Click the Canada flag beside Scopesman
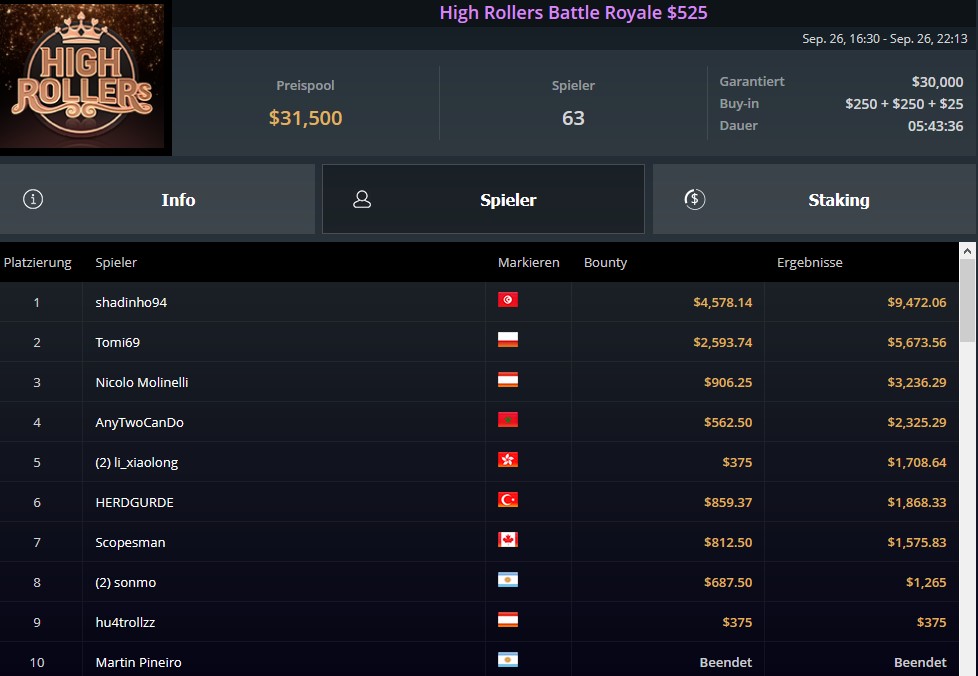Image resolution: width=978 pixels, height=676 pixels. (x=508, y=539)
